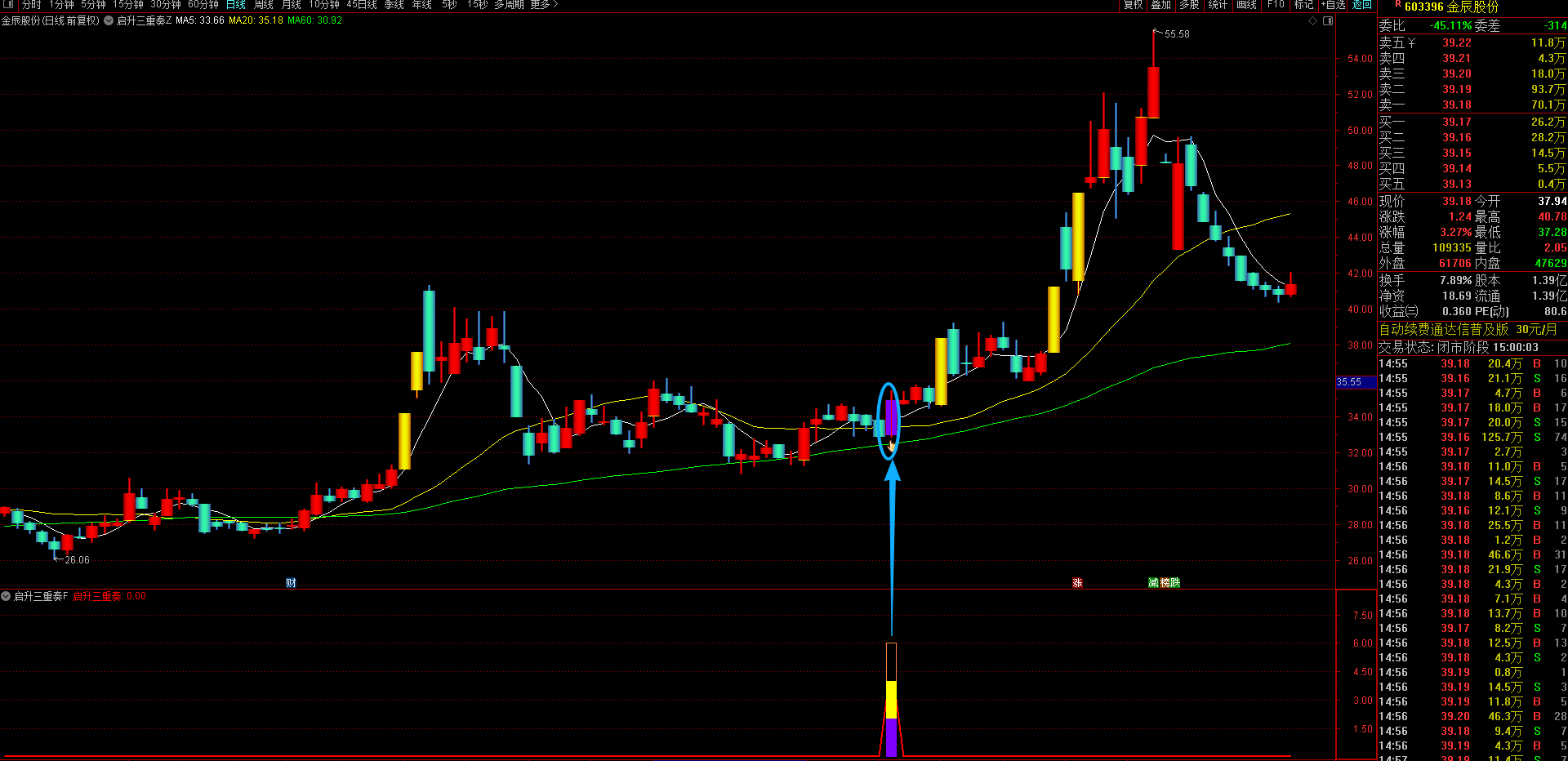
Task: Click the 买一 bid row at 39.17
Action: tap(1472, 122)
